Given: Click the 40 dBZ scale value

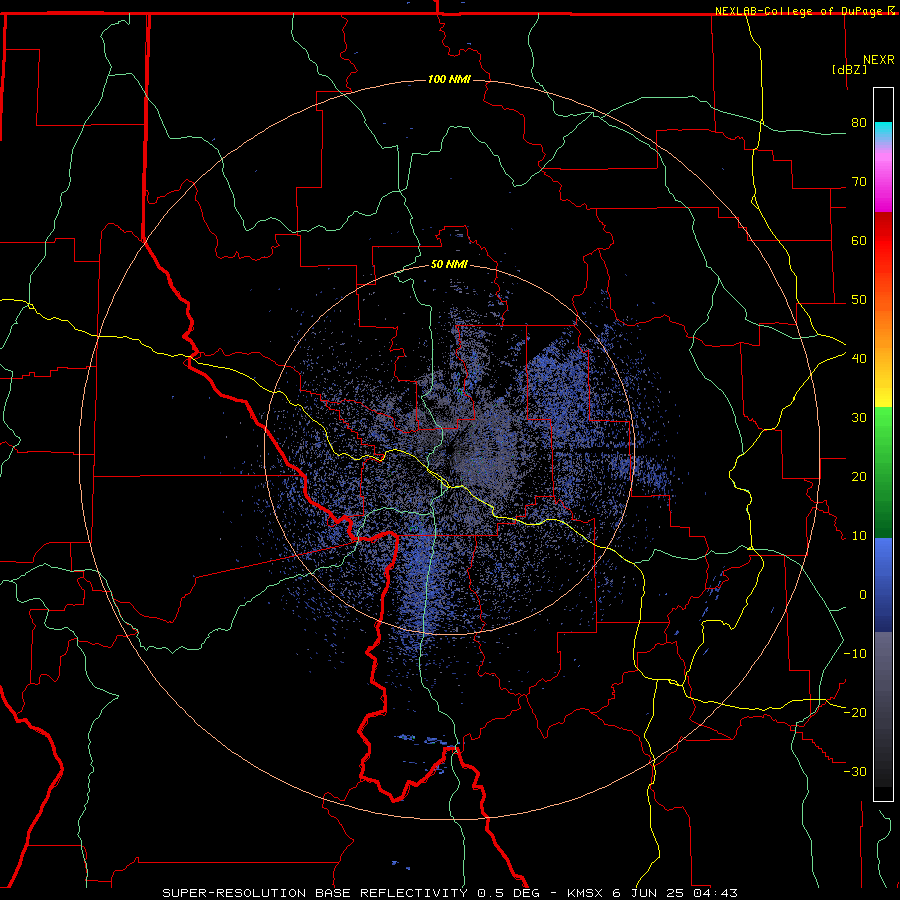Looking at the screenshot, I should [859, 358].
